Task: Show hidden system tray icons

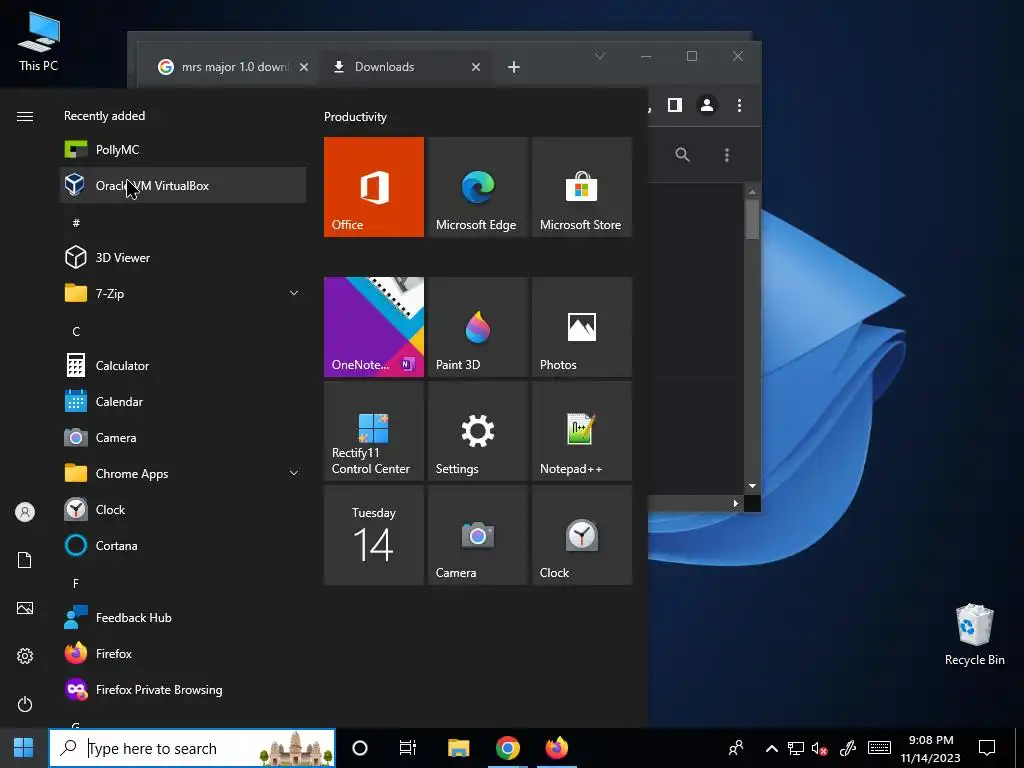Action: coord(771,748)
